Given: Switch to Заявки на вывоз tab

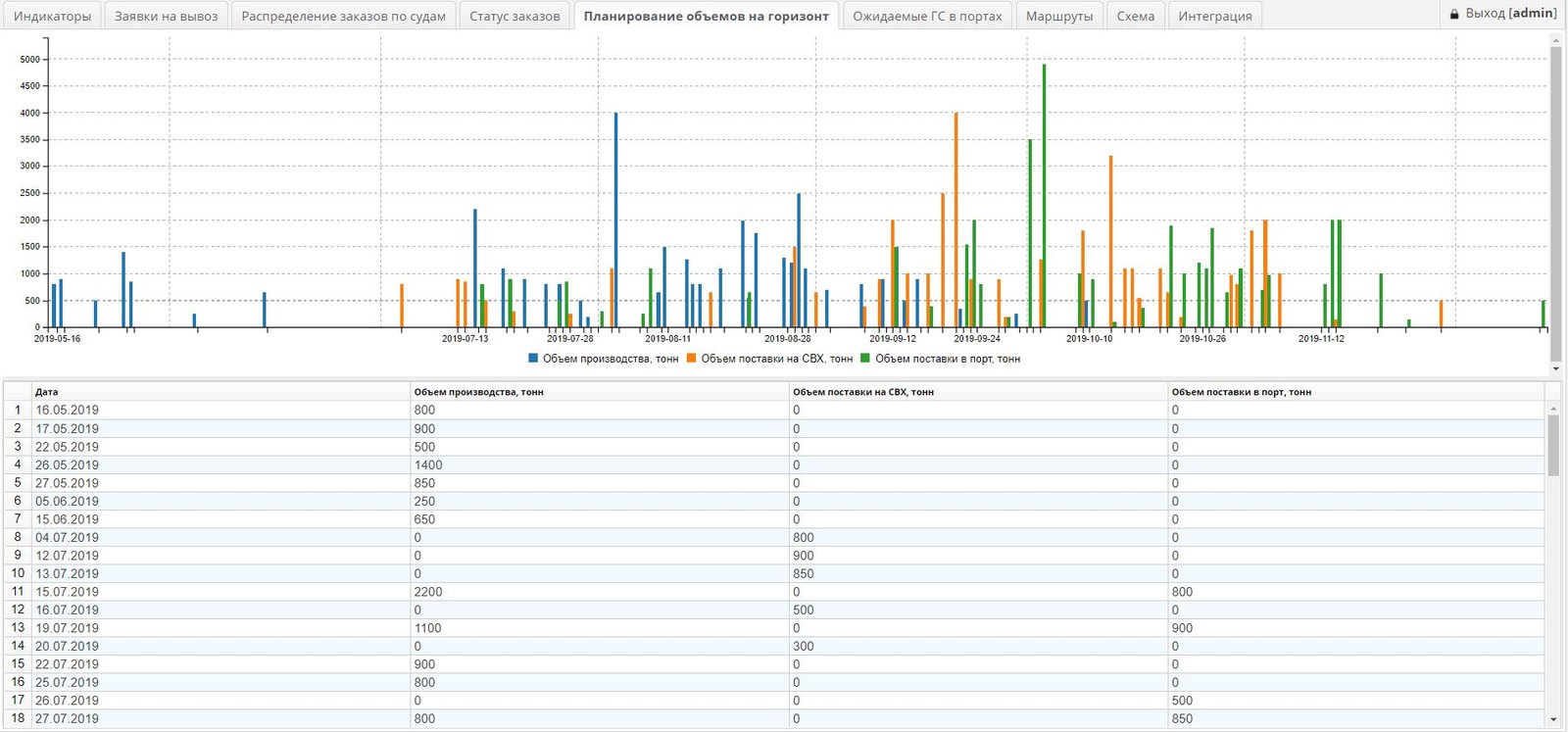Looking at the screenshot, I should pos(166,16).
